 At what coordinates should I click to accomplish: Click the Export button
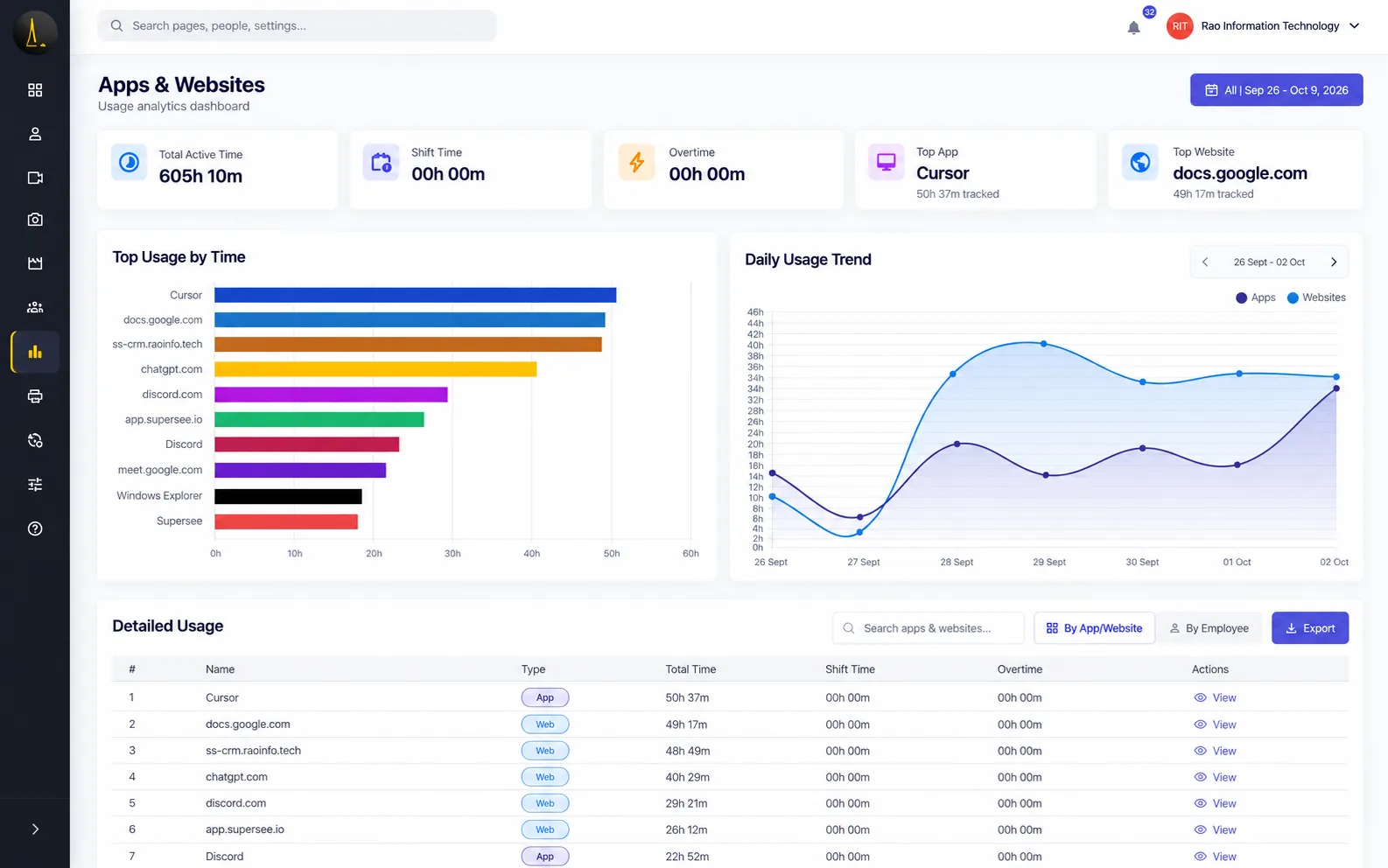(x=1310, y=628)
